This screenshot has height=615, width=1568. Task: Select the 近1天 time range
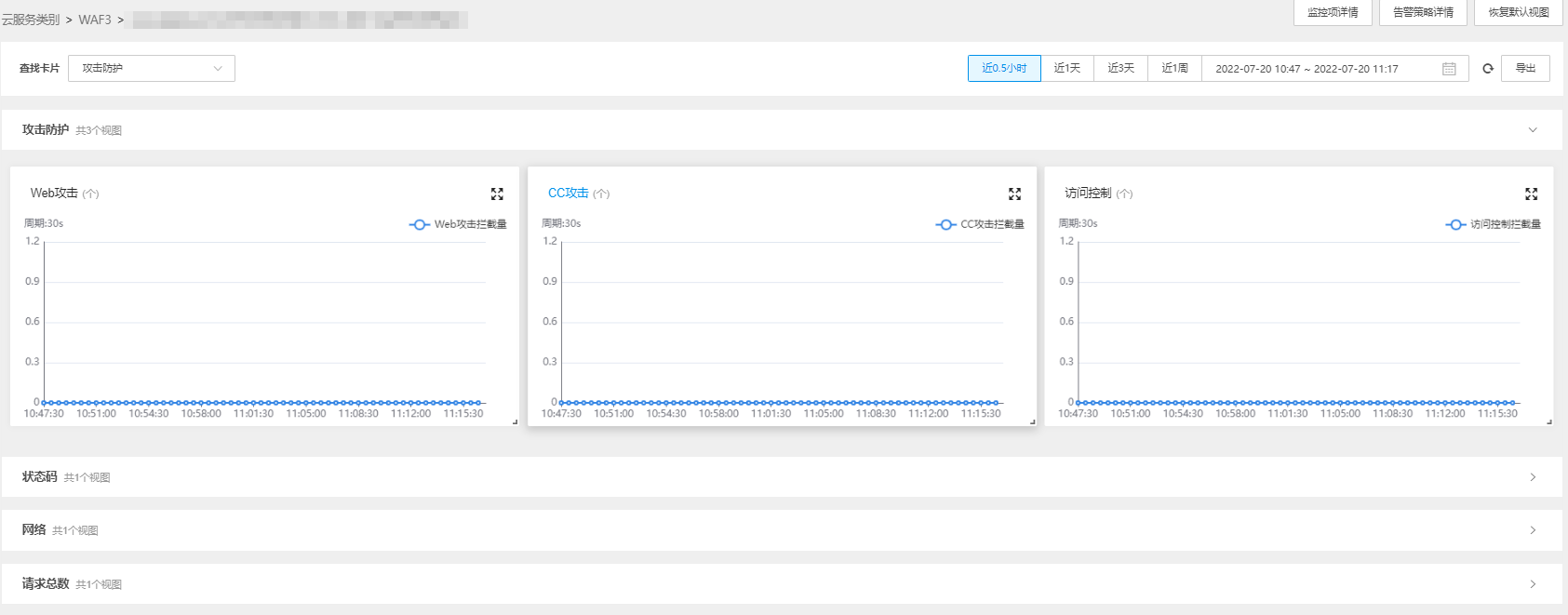(x=1067, y=68)
